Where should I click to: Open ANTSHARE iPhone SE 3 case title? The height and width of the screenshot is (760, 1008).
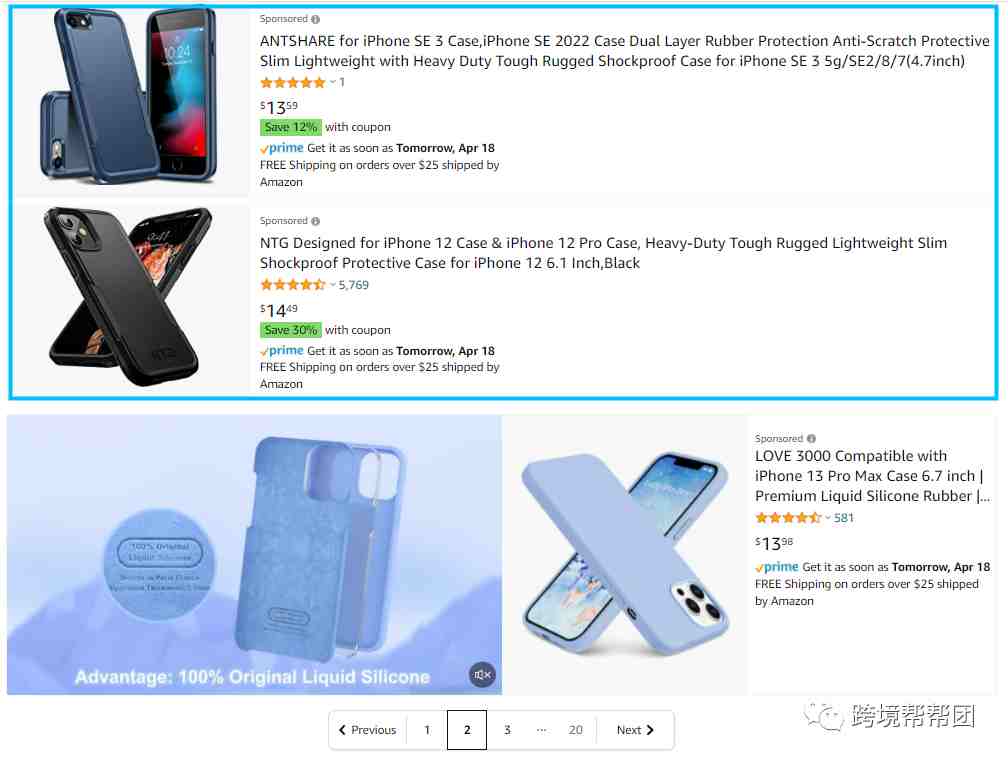[x=624, y=51]
